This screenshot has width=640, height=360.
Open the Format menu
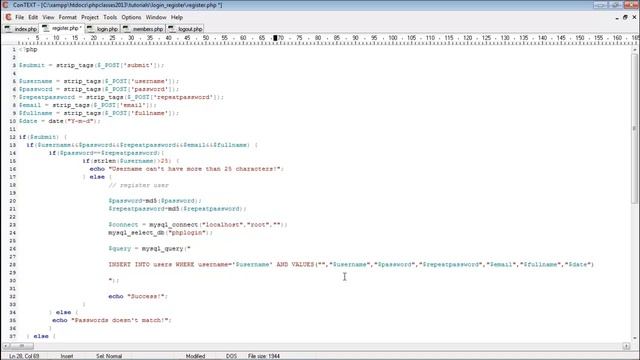tap(68, 18)
